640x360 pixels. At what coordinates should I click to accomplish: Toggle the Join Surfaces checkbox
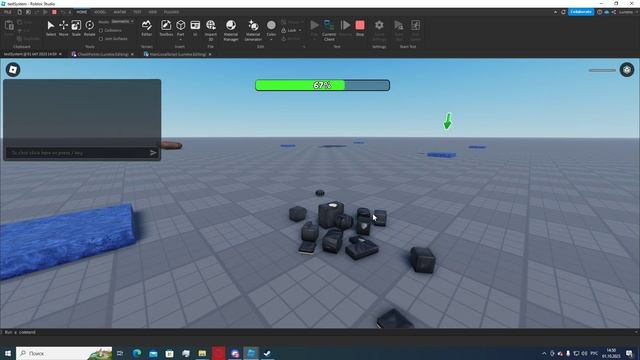point(101,39)
